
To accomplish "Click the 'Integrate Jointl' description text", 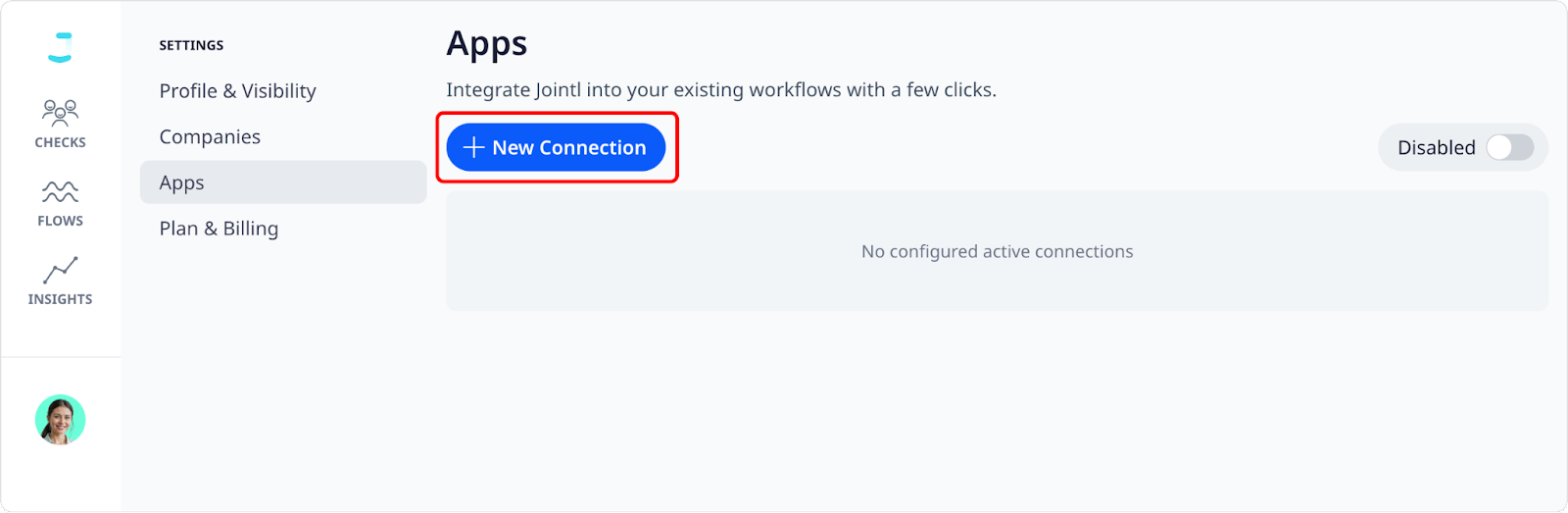I will pyautogui.click(x=720, y=90).
